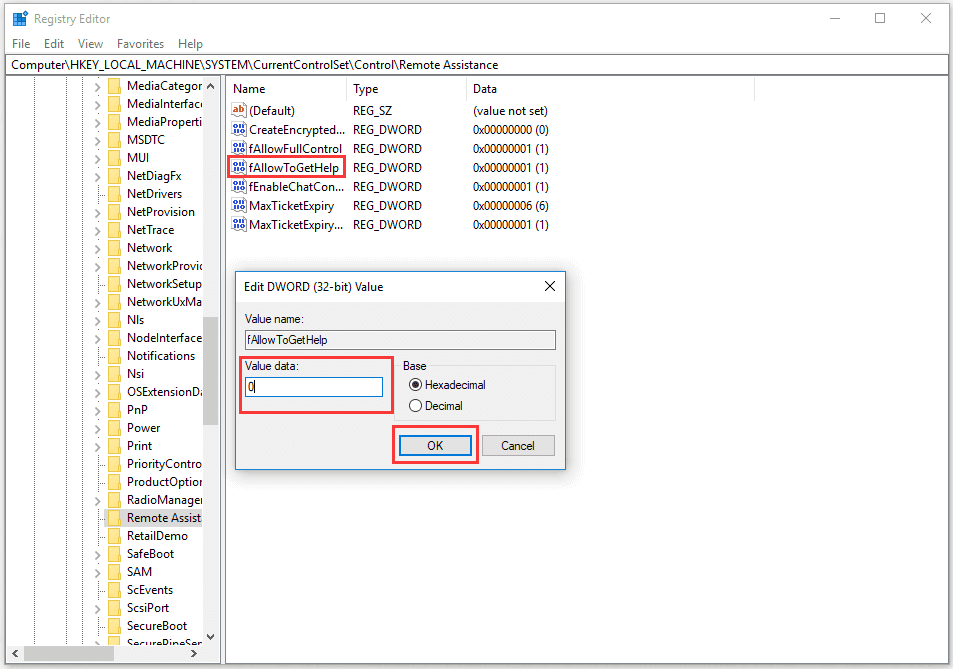Click inside the Value data field
Viewport: 953px width, 669px height.
pyautogui.click(x=314, y=385)
